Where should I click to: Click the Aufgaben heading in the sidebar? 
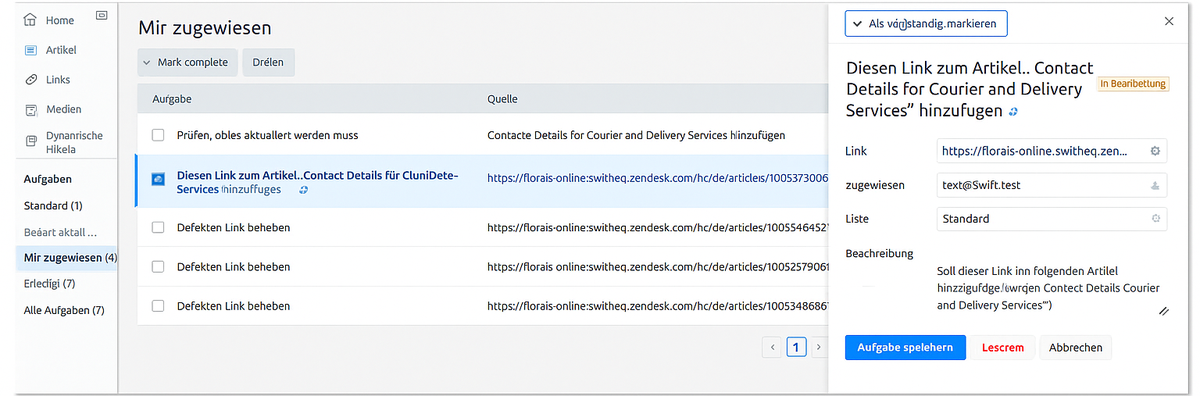pyautogui.click(x=48, y=179)
